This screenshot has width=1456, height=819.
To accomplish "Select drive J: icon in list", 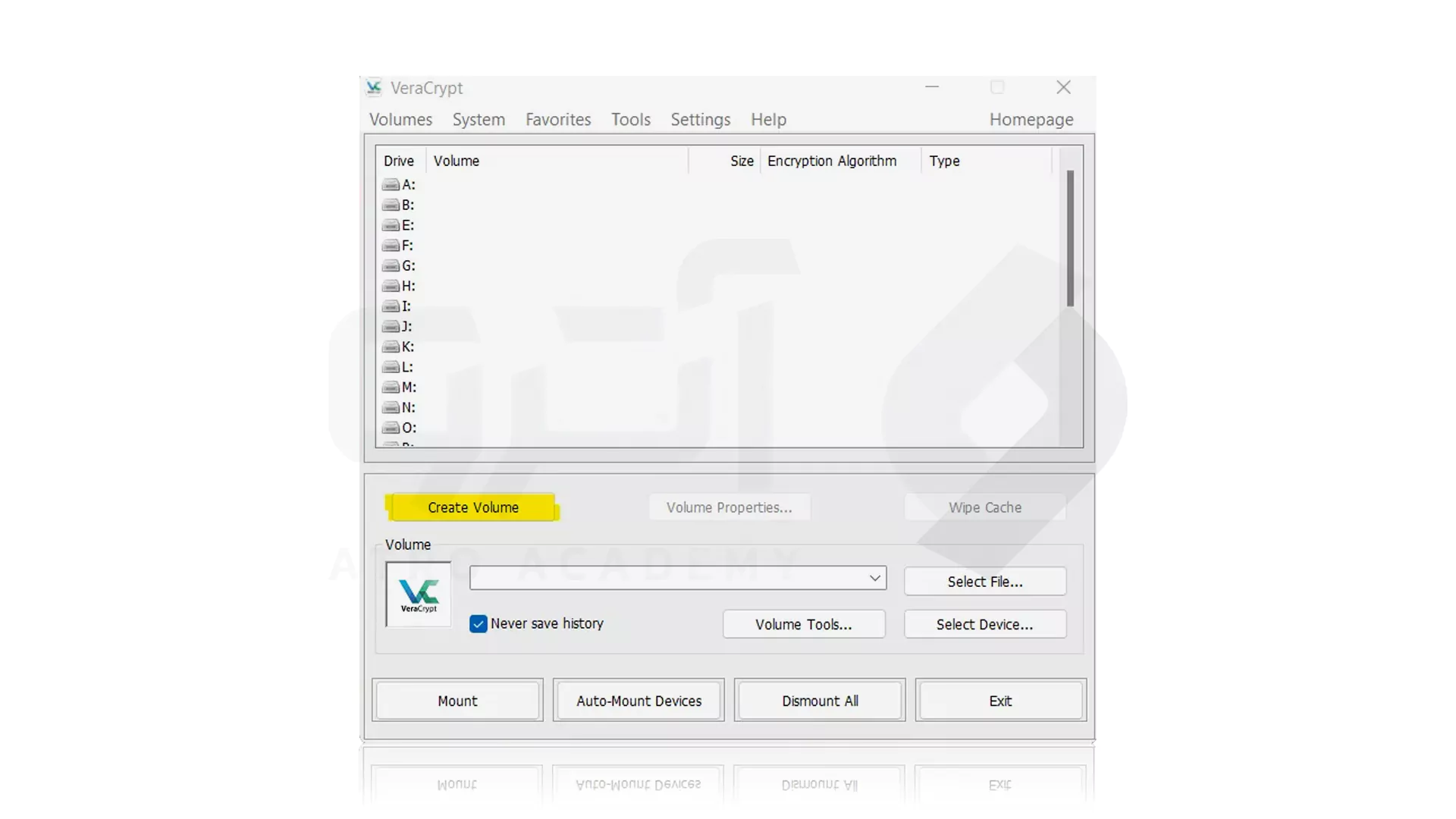I will tap(391, 327).
